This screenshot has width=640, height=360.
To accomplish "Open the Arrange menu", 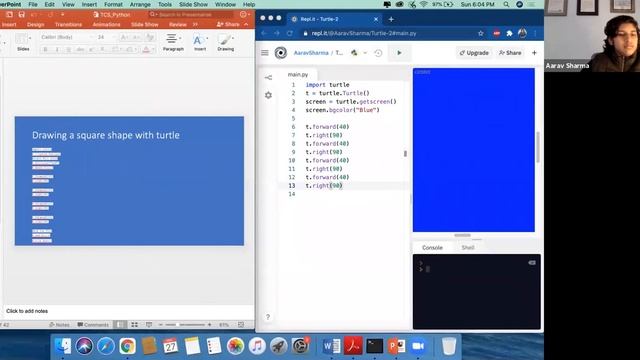I will (x=140, y=4).
